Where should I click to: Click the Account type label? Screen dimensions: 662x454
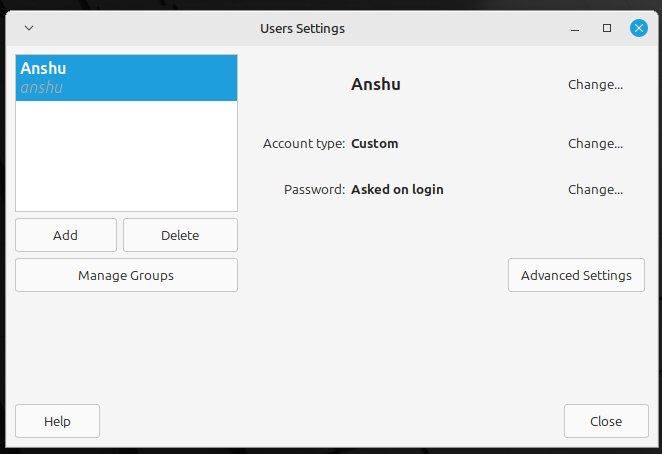[x=304, y=143]
